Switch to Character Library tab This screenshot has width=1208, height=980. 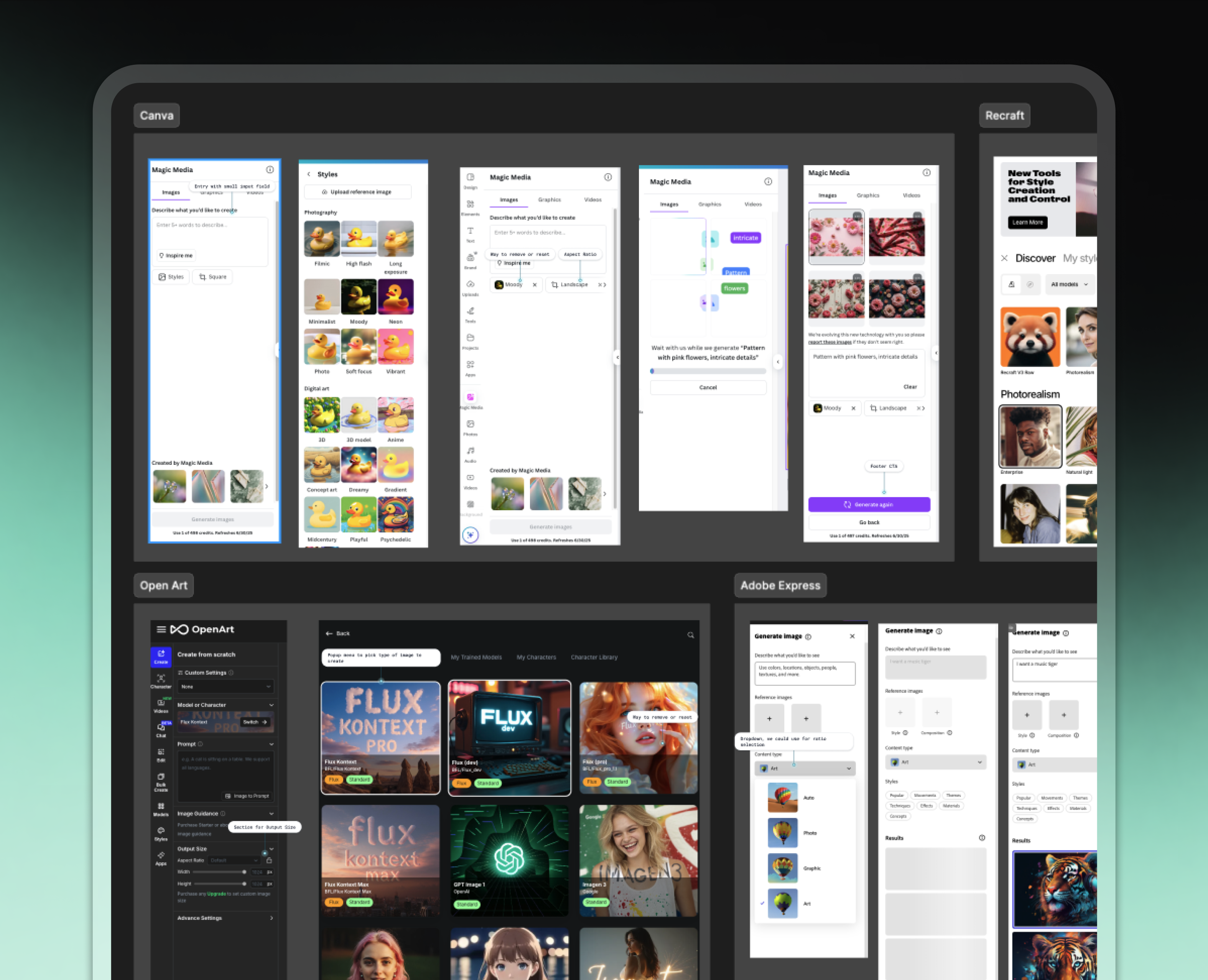pos(594,657)
